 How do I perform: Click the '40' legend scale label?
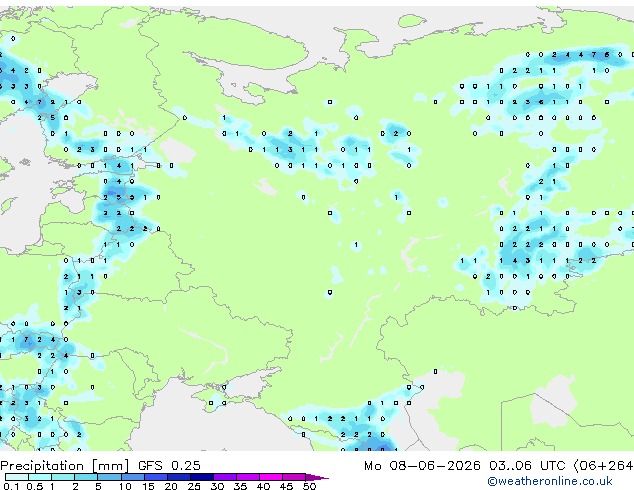(x=263, y=486)
